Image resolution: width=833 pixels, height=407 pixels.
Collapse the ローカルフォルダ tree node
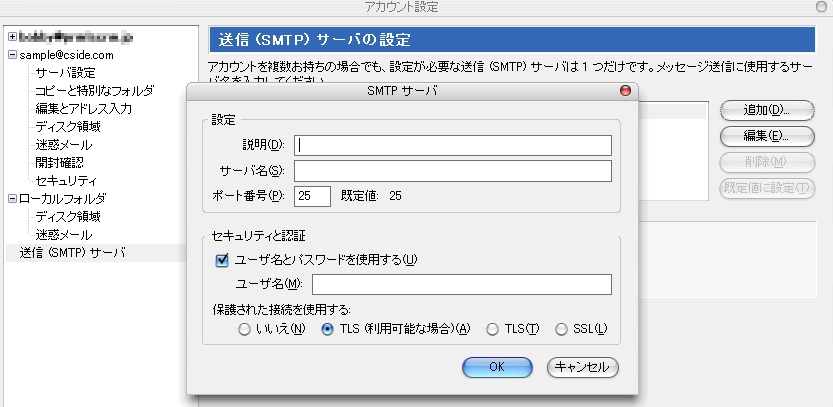point(11,198)
